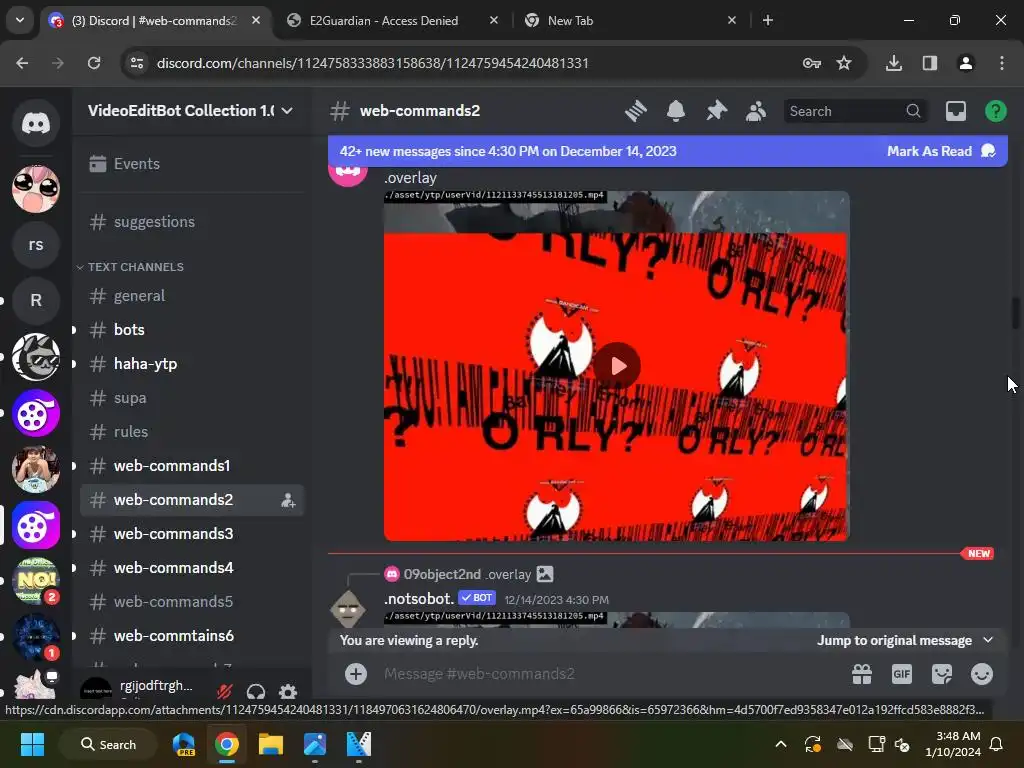The image size is (1024, 768).
Task: Go back to previous page
Action: [22, 63]
